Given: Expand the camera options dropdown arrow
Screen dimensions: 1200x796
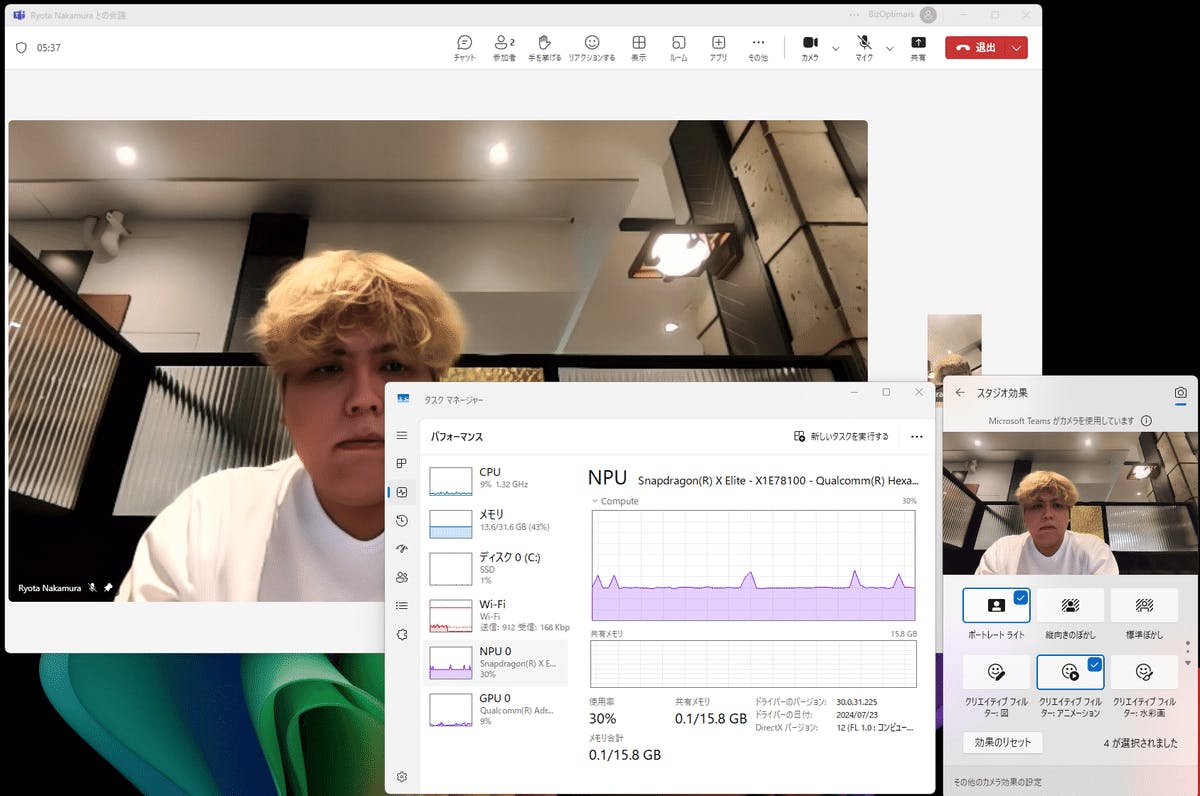Looking at the screenshot, I should (835, 48).
